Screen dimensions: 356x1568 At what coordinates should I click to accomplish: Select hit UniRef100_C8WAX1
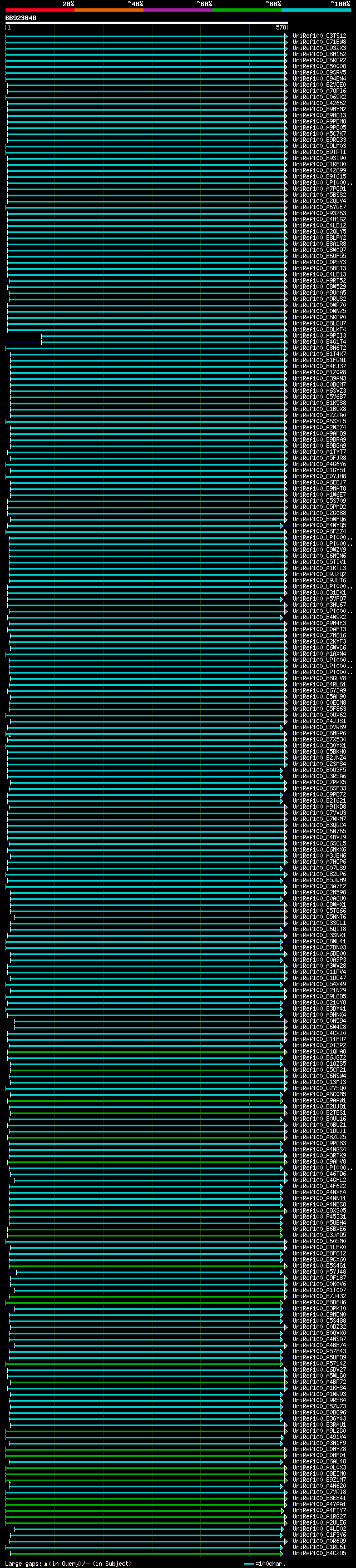319,904
